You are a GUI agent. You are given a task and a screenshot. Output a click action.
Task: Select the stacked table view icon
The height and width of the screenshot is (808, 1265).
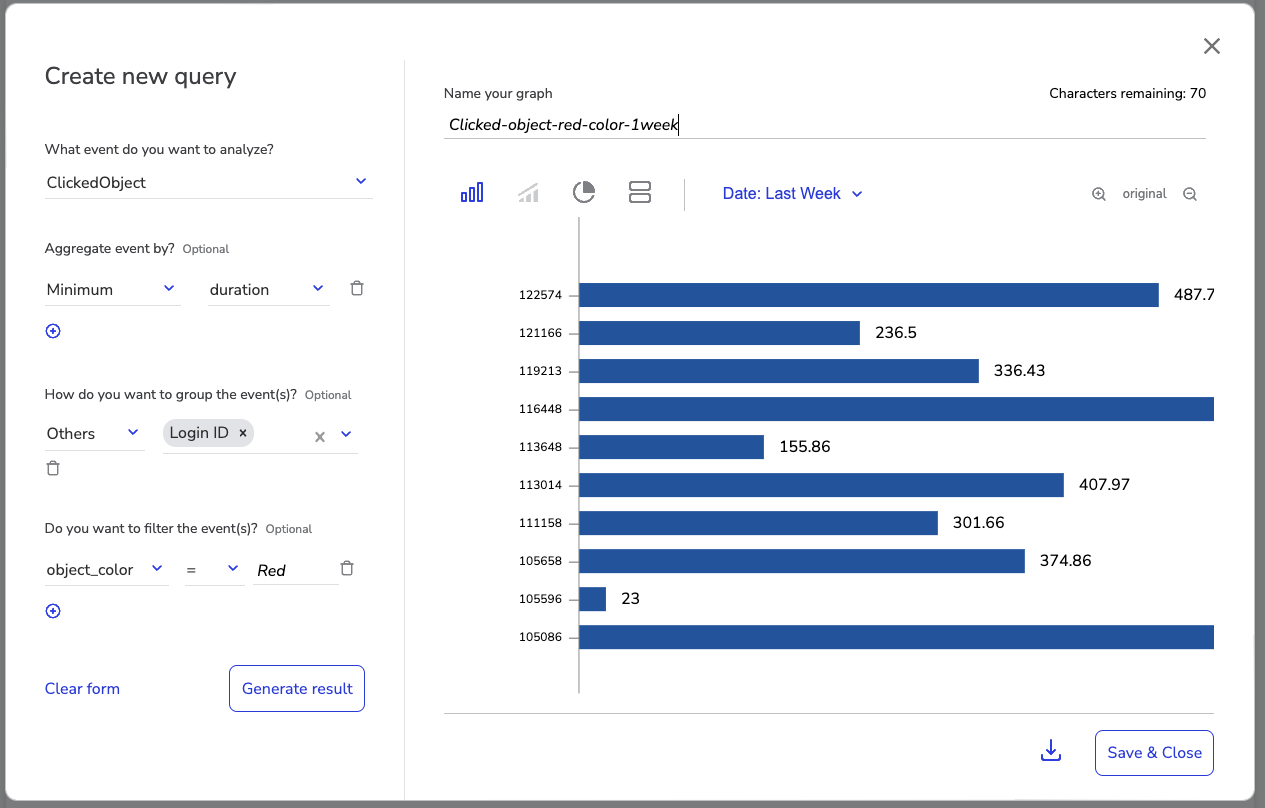pyautogui.click(x=640, y=193)
